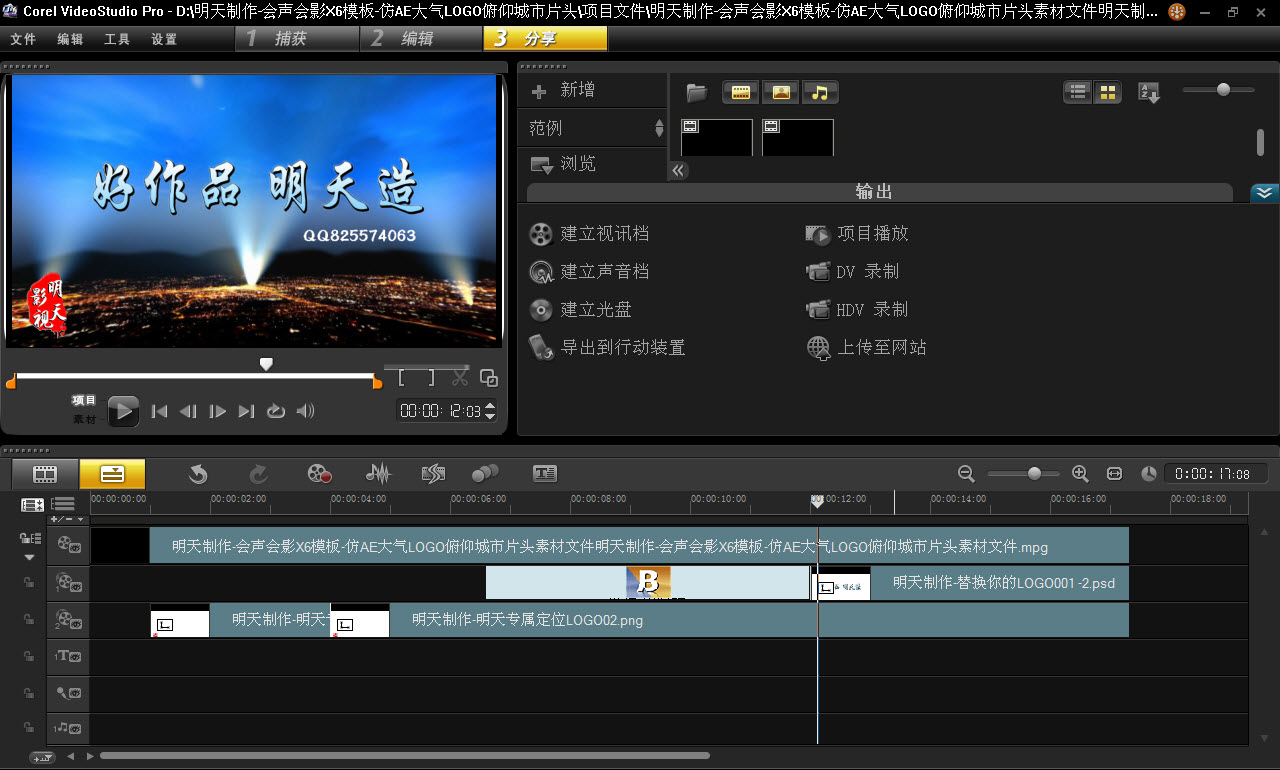The height and width of the screenshot is (770, 1280).
Task: Collapse the 输出 options panel arrow
Action: pyautogui.click(x=1264, y=193)
